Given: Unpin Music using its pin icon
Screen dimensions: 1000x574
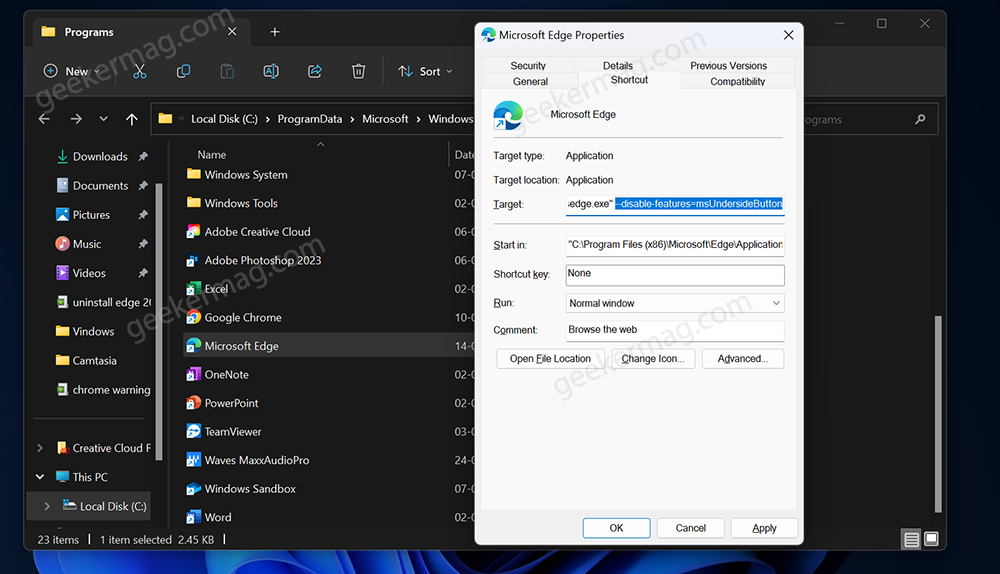Looking at the screenshot, I should click(143, 244).
